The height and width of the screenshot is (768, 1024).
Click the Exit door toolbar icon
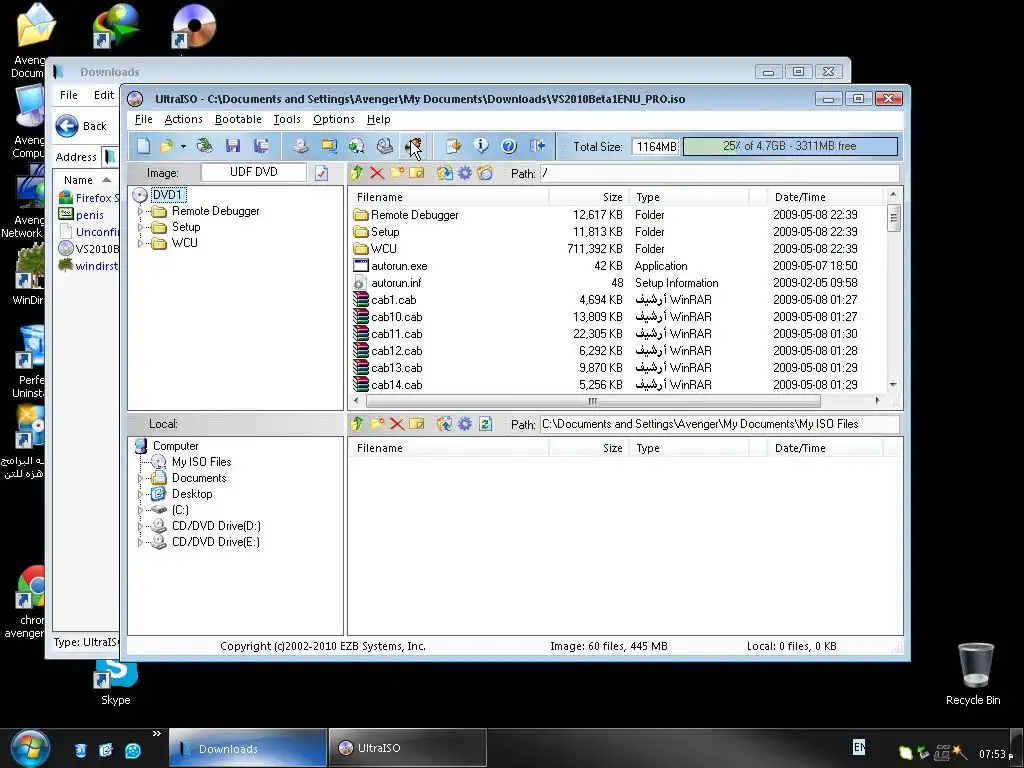[x=537, y=146]
